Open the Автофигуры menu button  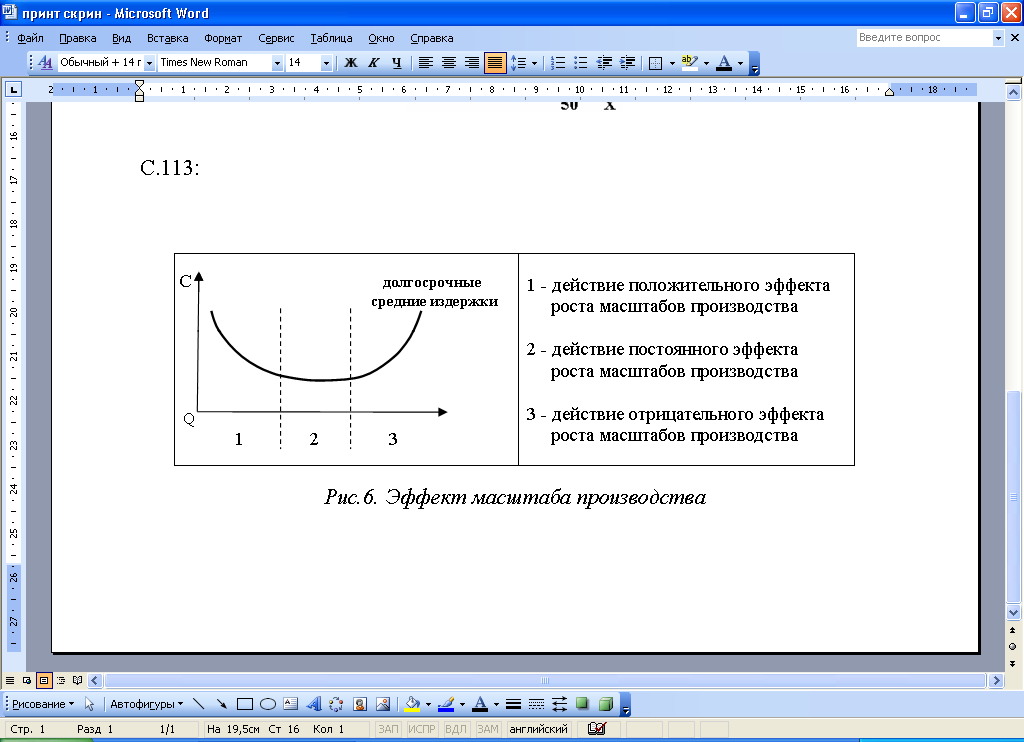click(x=146, y=704)
